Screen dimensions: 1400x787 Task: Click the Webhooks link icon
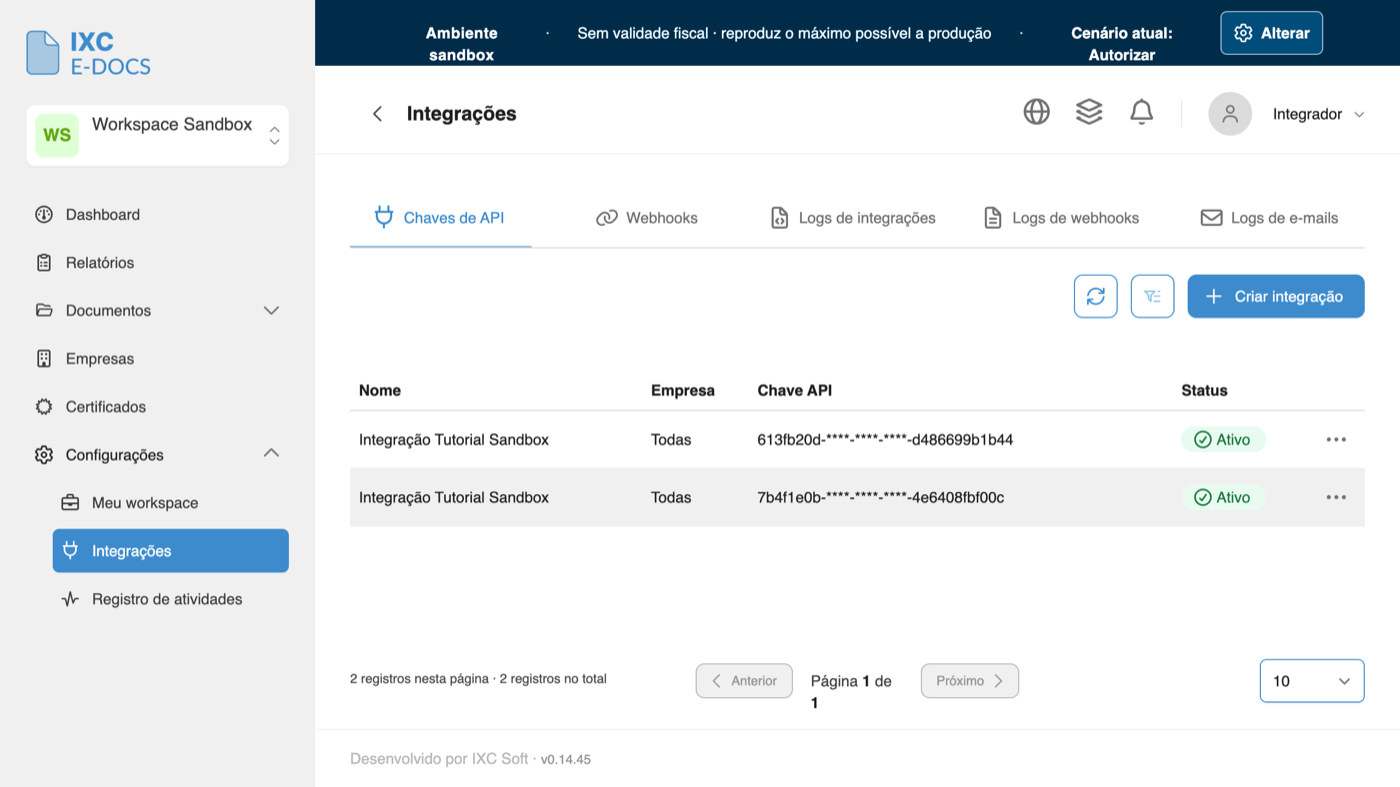pyautogui.click(x=607, y=218)
